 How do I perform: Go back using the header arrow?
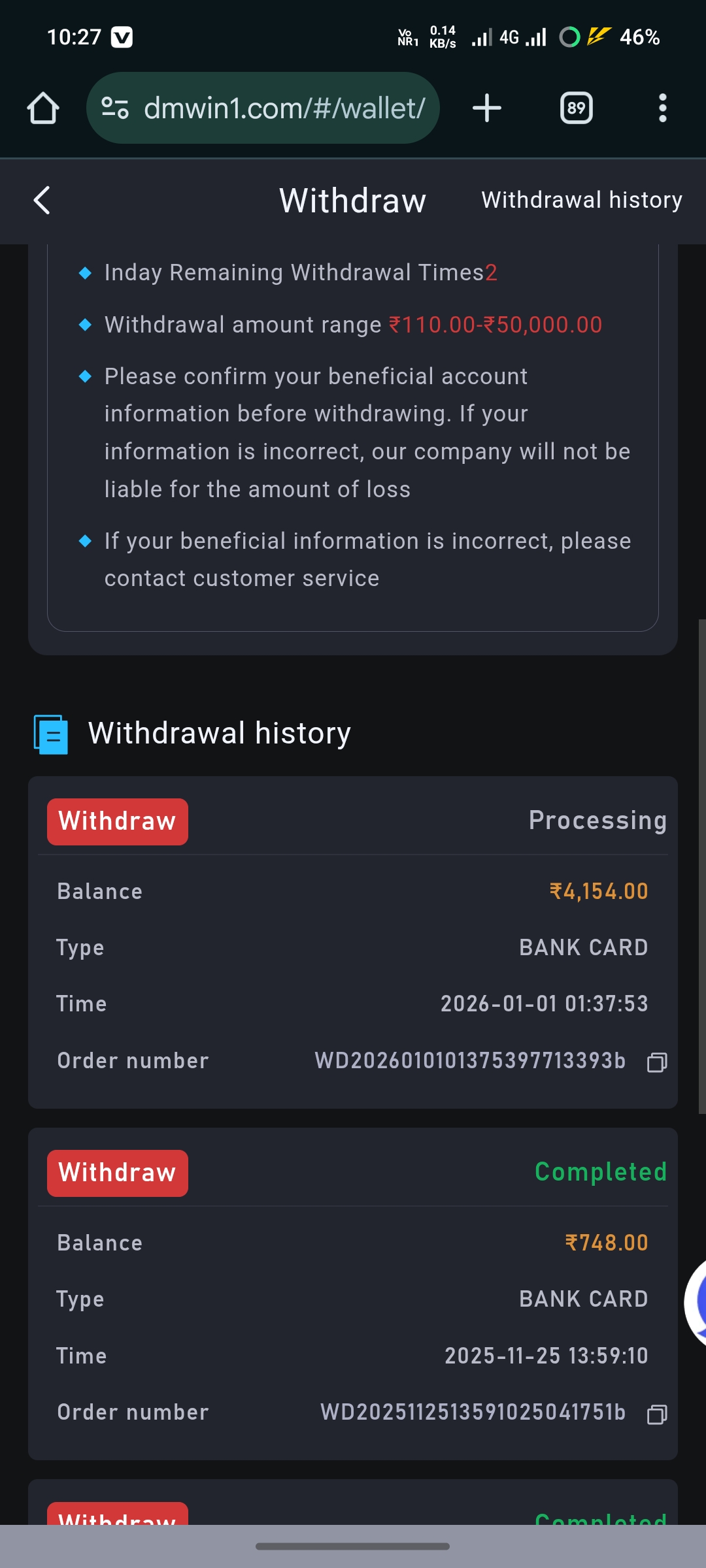point(42,201)
